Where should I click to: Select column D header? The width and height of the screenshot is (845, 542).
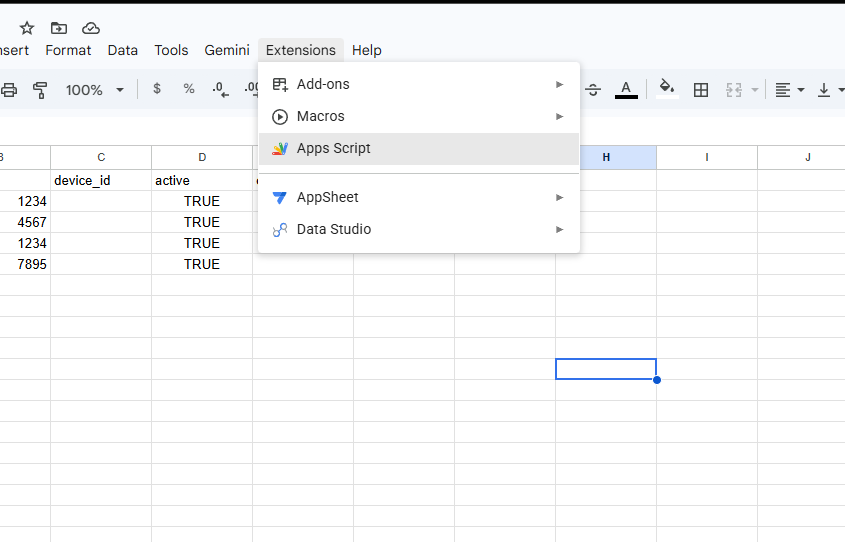pyautogui.click(x=202, y=157)
